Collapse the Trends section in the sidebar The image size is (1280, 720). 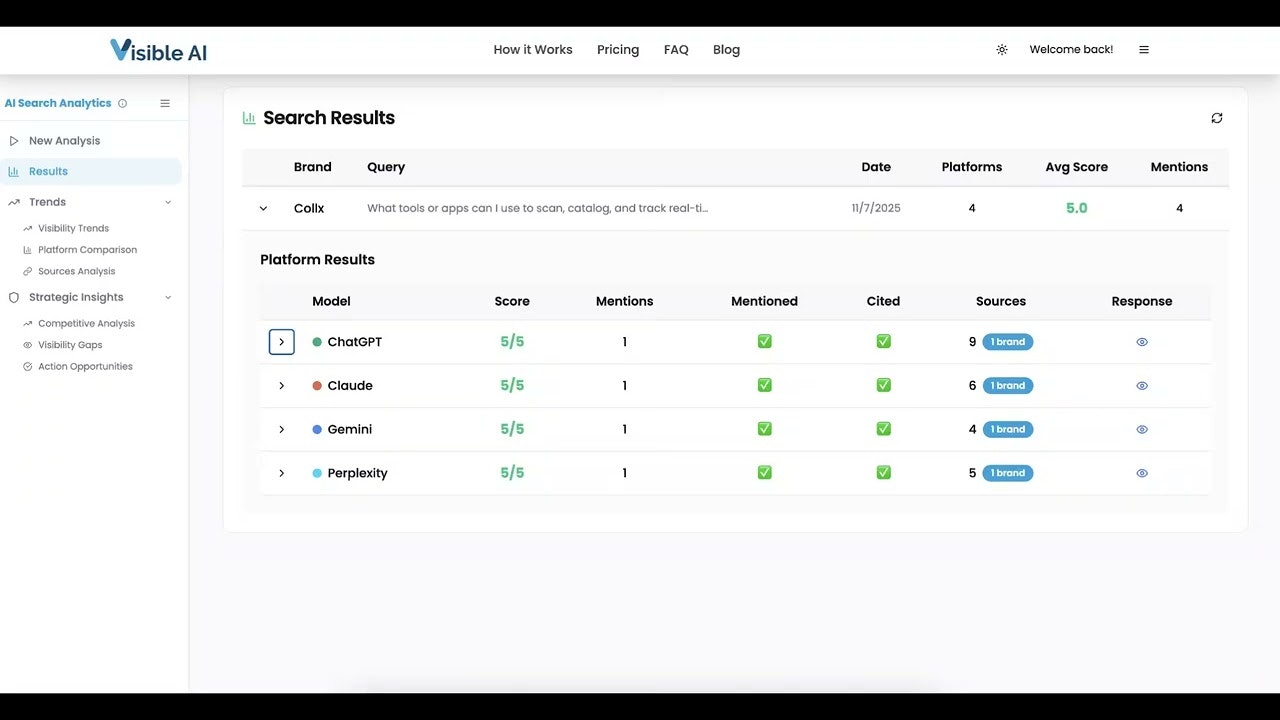point(167,202)
